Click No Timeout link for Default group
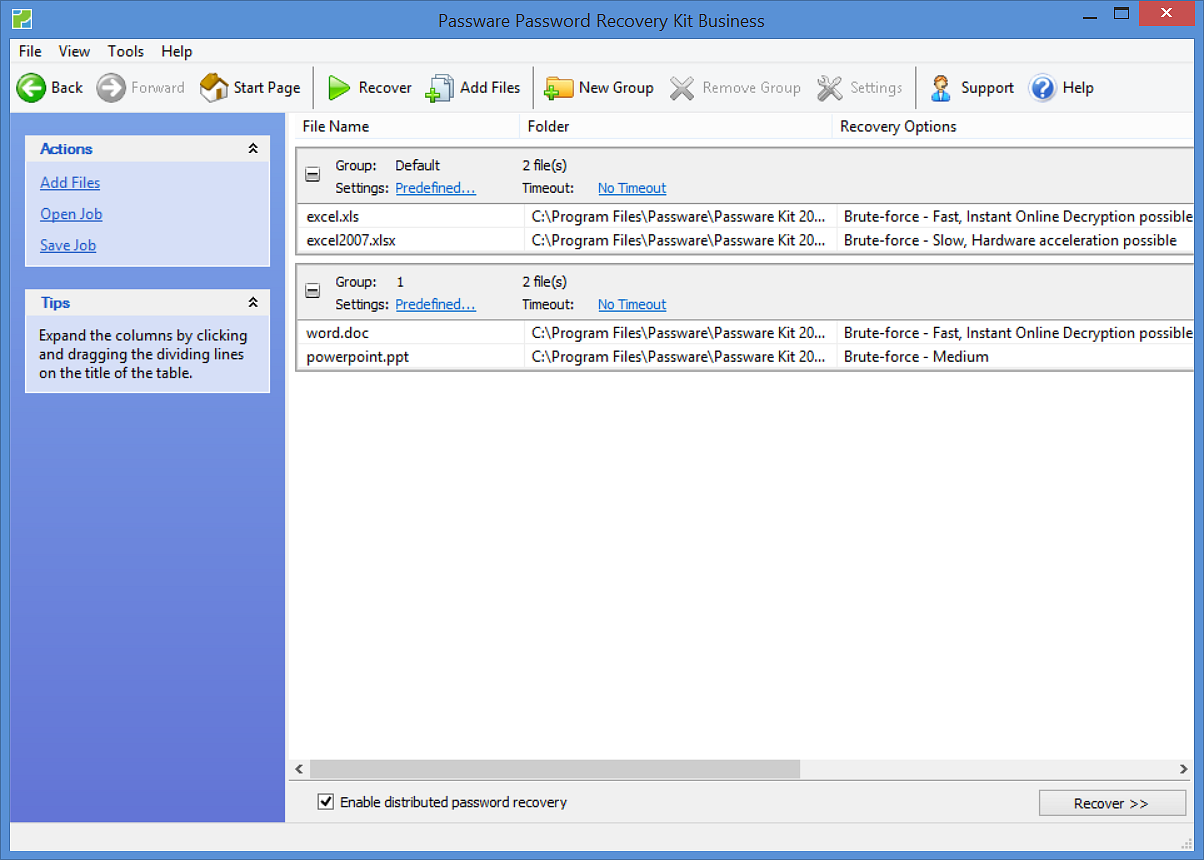 (632, 188)
